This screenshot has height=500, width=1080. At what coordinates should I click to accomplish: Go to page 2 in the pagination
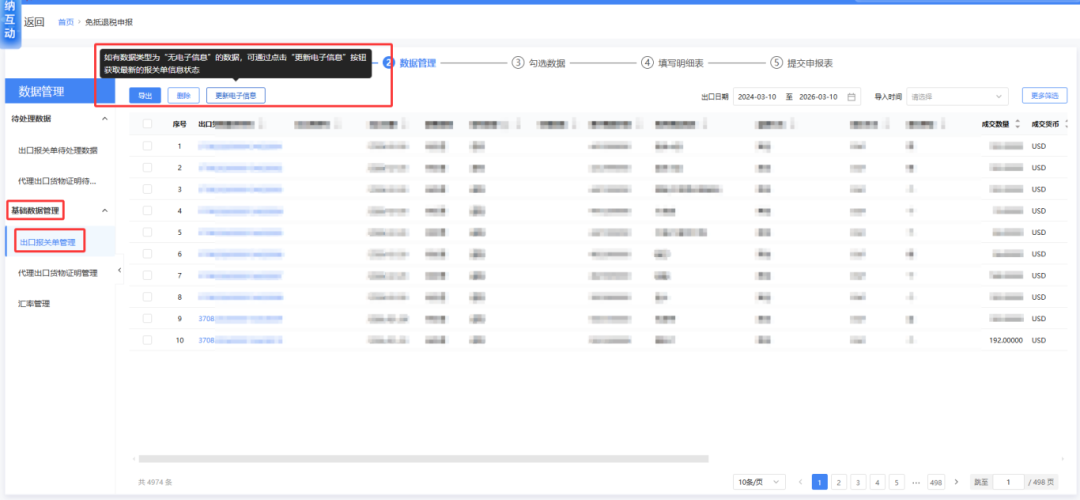[838, 482]
